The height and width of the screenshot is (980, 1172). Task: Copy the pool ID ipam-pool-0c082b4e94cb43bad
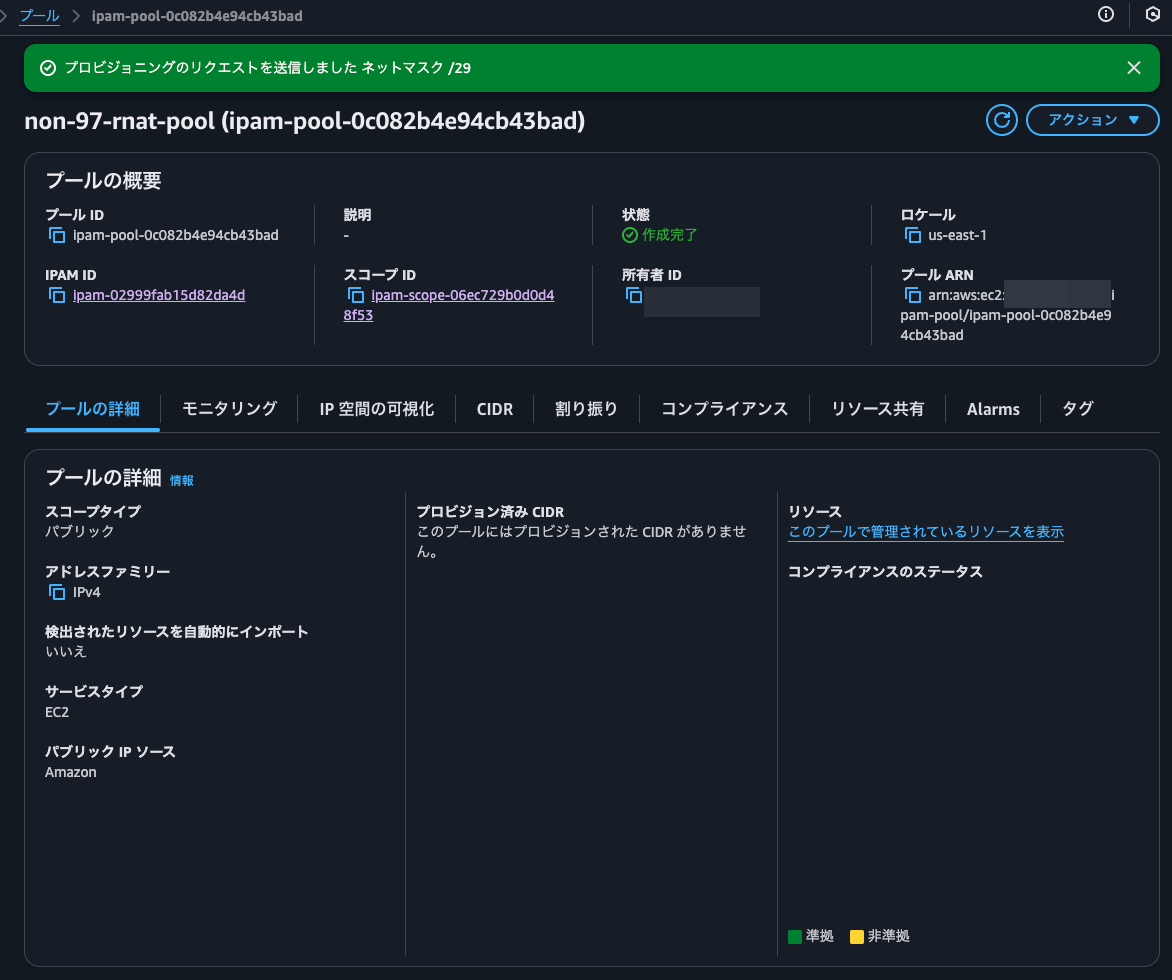click(x=57, y=235)
